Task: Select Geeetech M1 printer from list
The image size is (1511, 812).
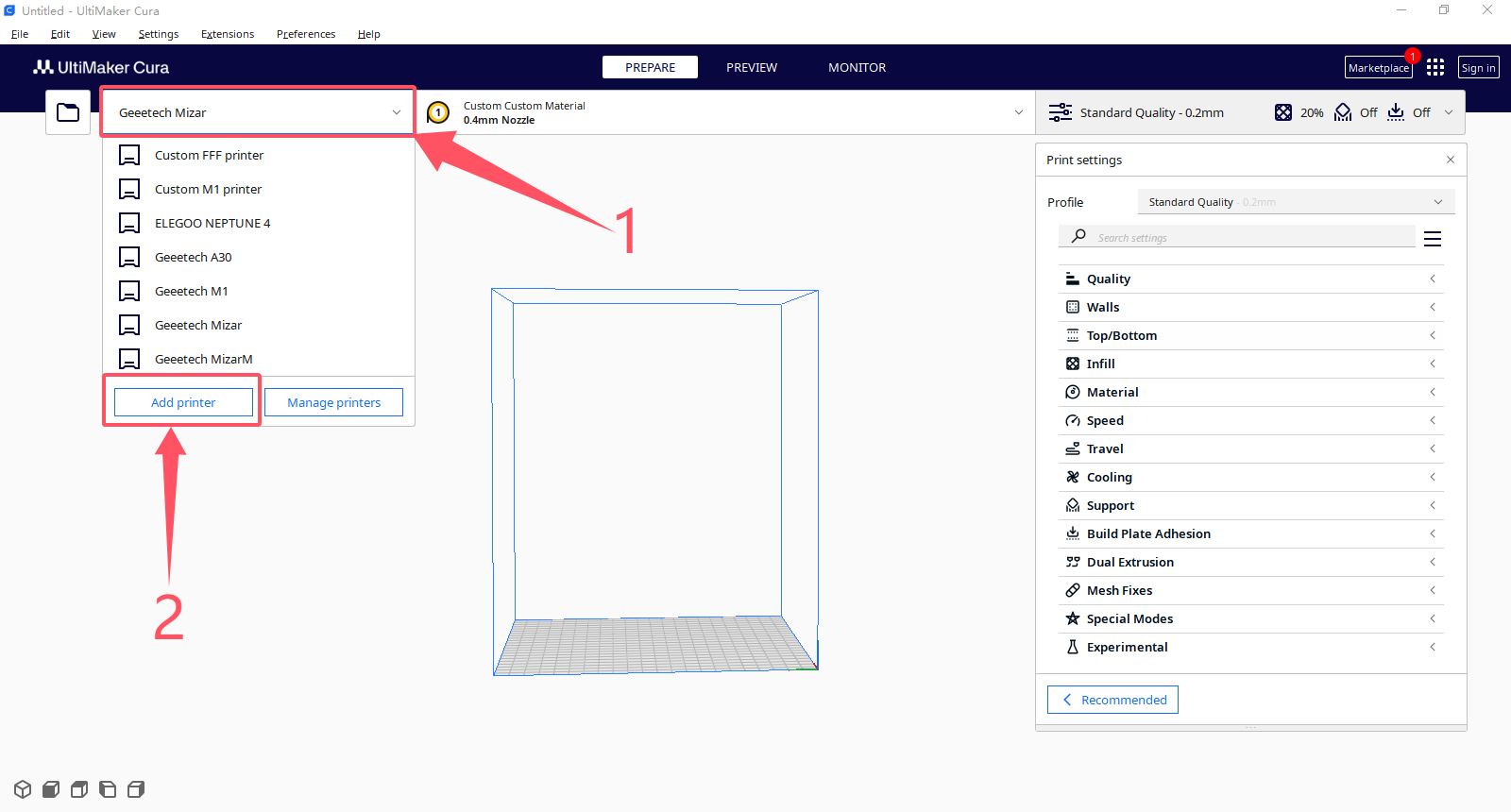Action: point(258,291)
